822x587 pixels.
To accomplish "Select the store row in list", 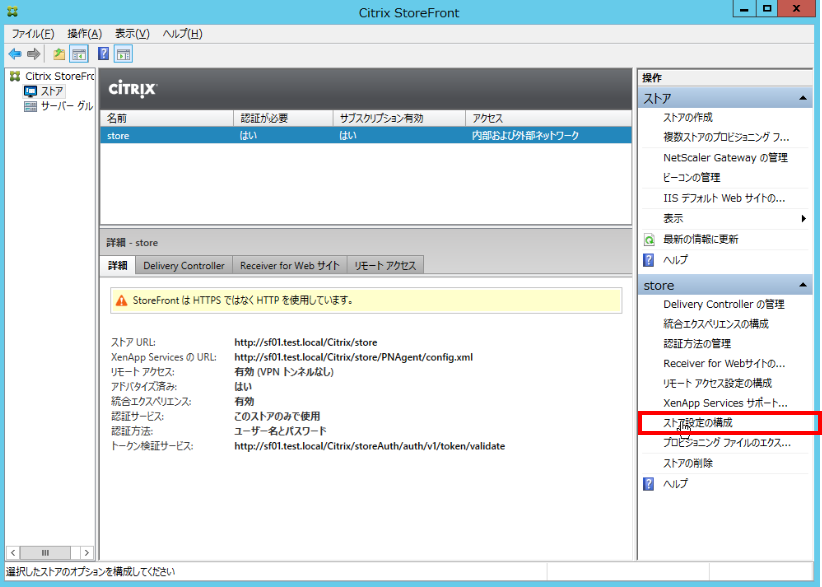I will (x=366, y=136).
